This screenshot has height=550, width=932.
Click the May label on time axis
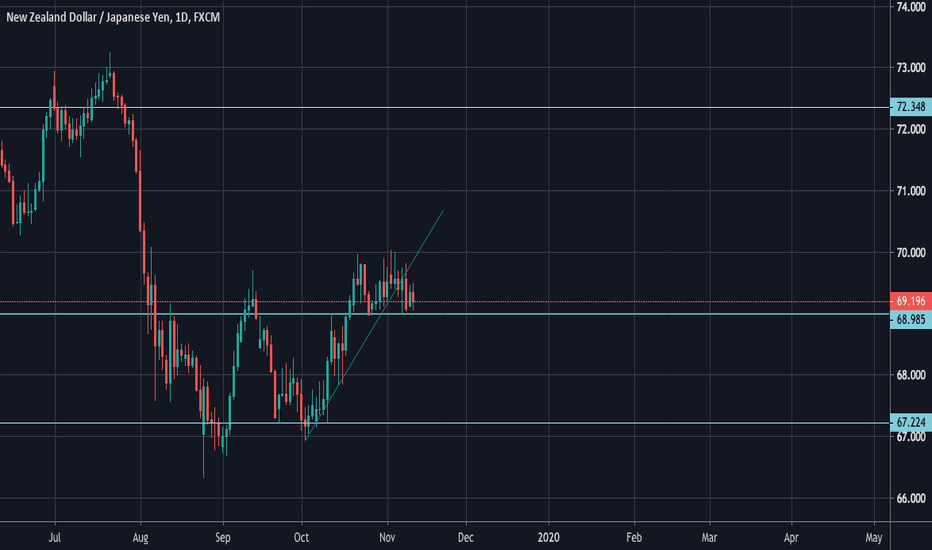(x=873, y=538)
